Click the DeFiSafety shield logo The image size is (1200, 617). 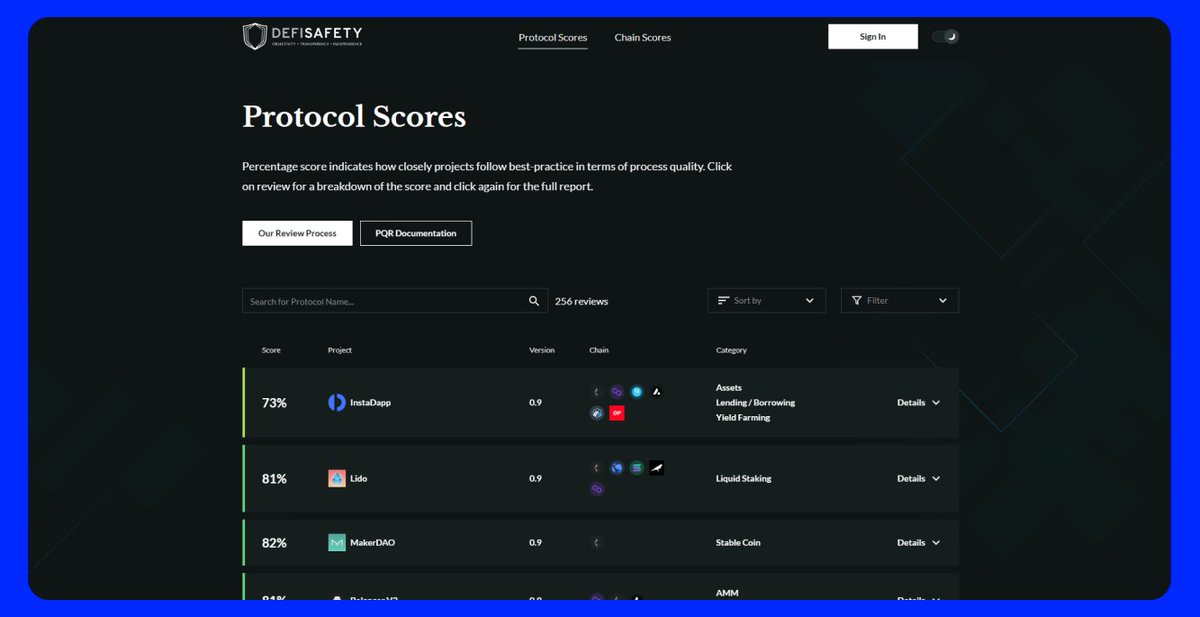coord(255,37)
